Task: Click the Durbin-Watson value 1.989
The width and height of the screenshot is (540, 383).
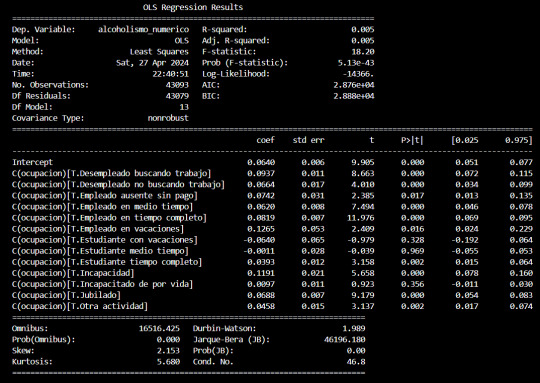Action: coord(354,329)
